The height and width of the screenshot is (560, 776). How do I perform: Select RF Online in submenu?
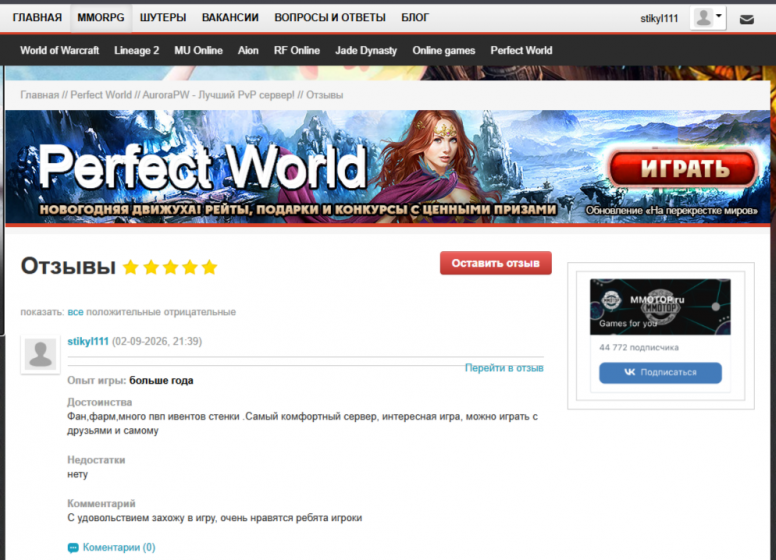[x=297, y=50]
